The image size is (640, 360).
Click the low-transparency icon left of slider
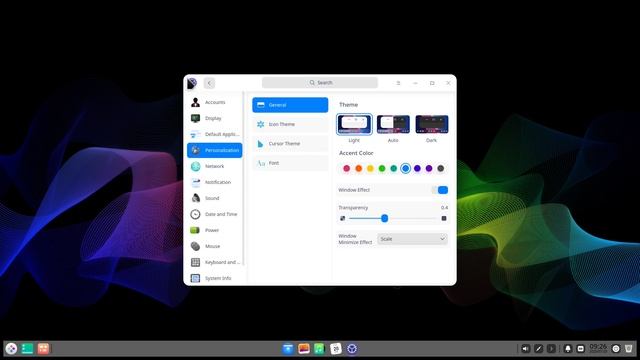pos(342,218)
